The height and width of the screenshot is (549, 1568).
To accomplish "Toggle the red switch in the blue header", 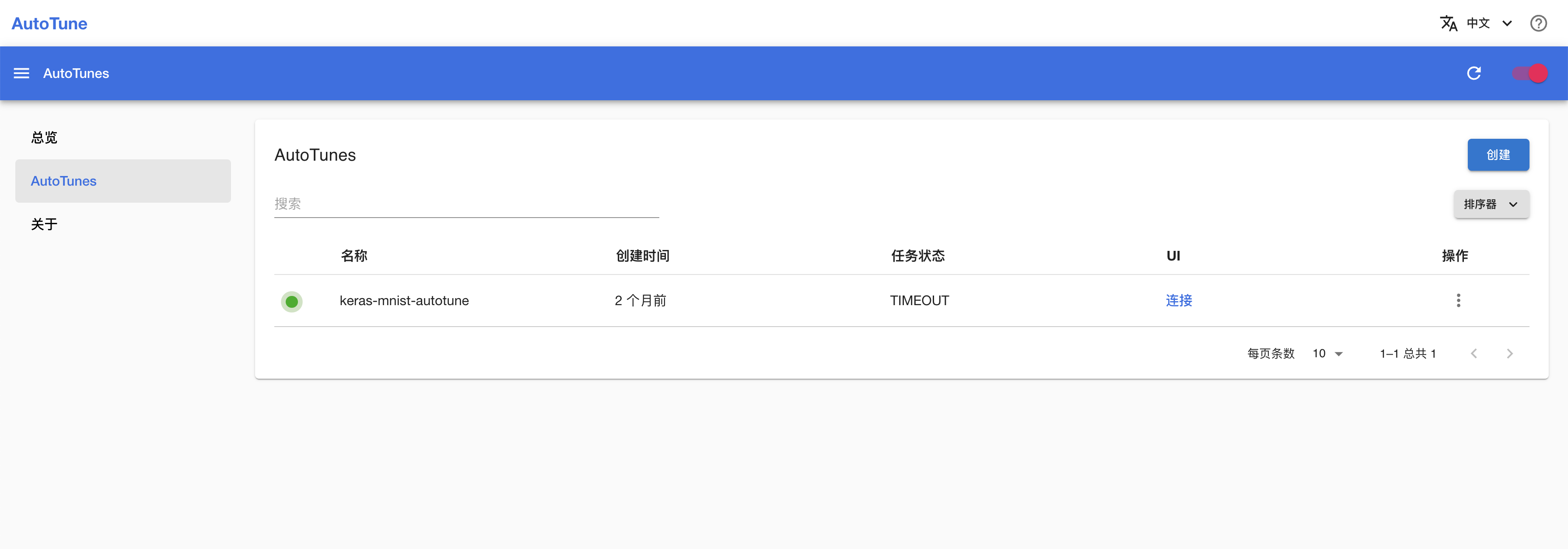I will click(x=1529, y=73).
